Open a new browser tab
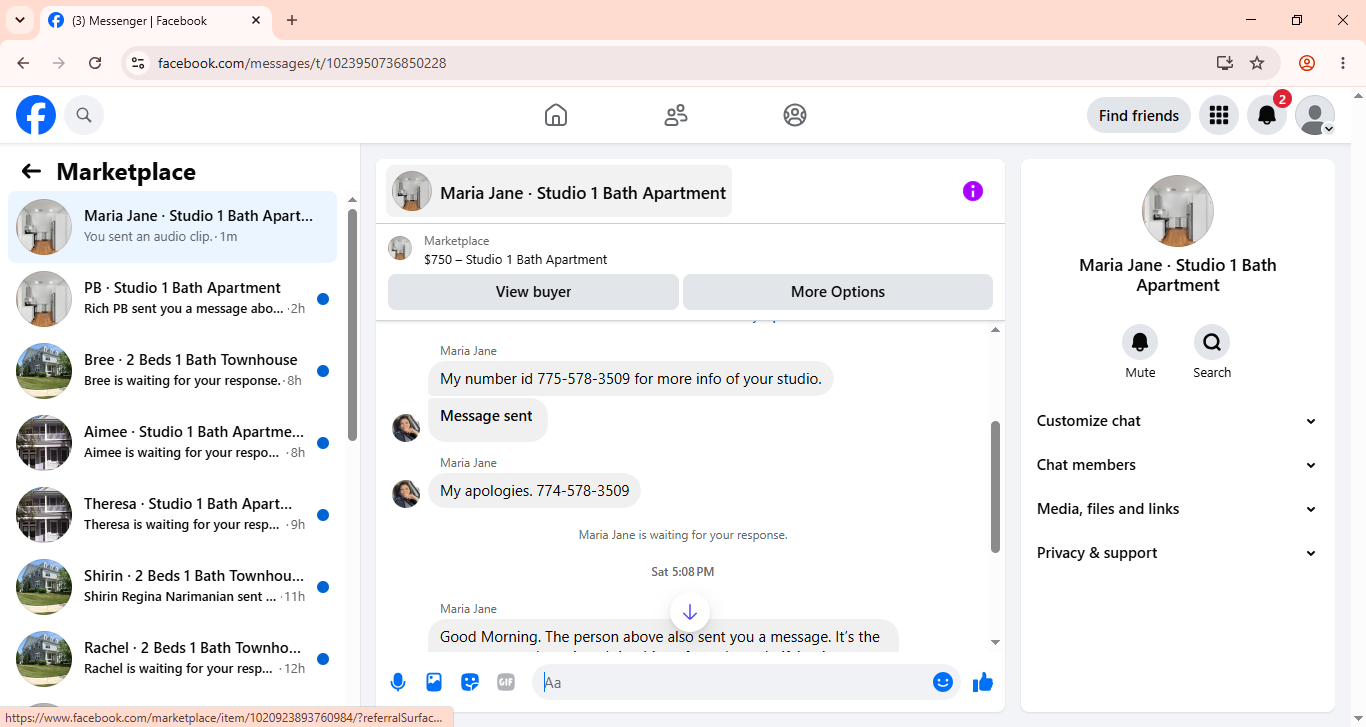Screen dimensions: 1366x727 click(x=292, y=20)
